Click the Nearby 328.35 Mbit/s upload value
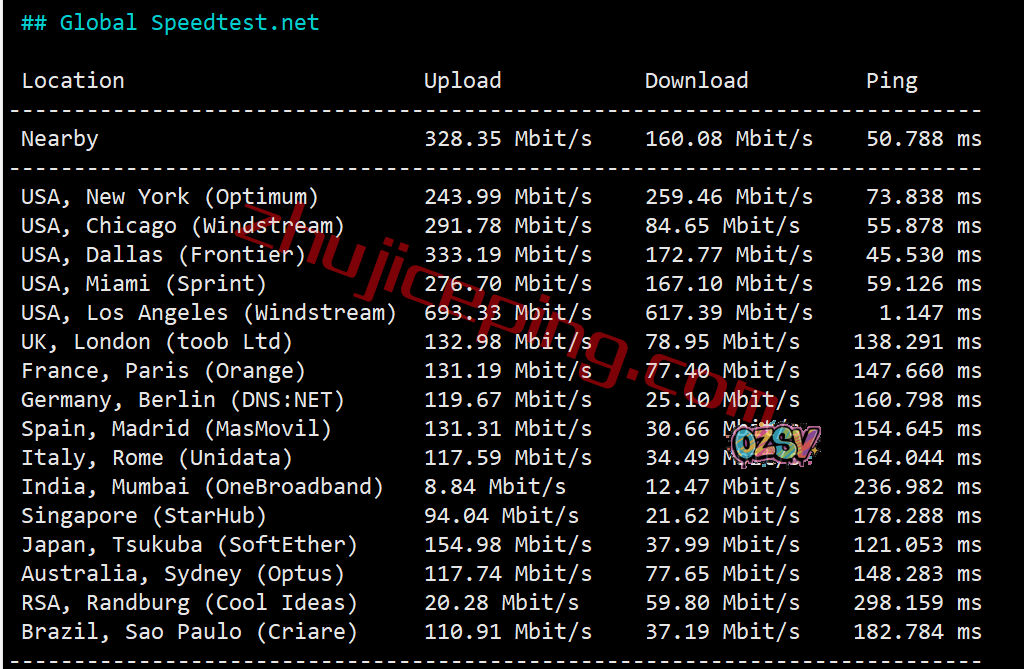The height and width of the screenshot is (669, 1024). tap(507, 139)
